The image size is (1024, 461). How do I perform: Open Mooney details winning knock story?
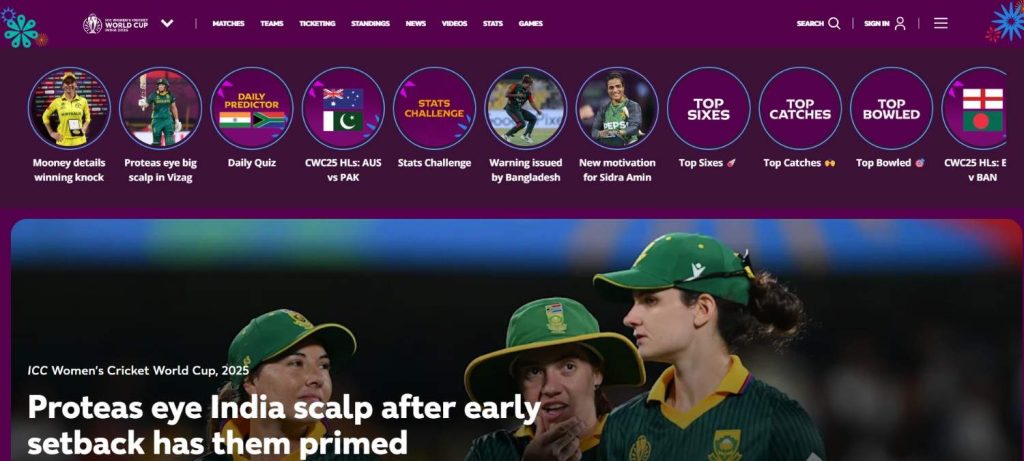(x=69, y=170)
